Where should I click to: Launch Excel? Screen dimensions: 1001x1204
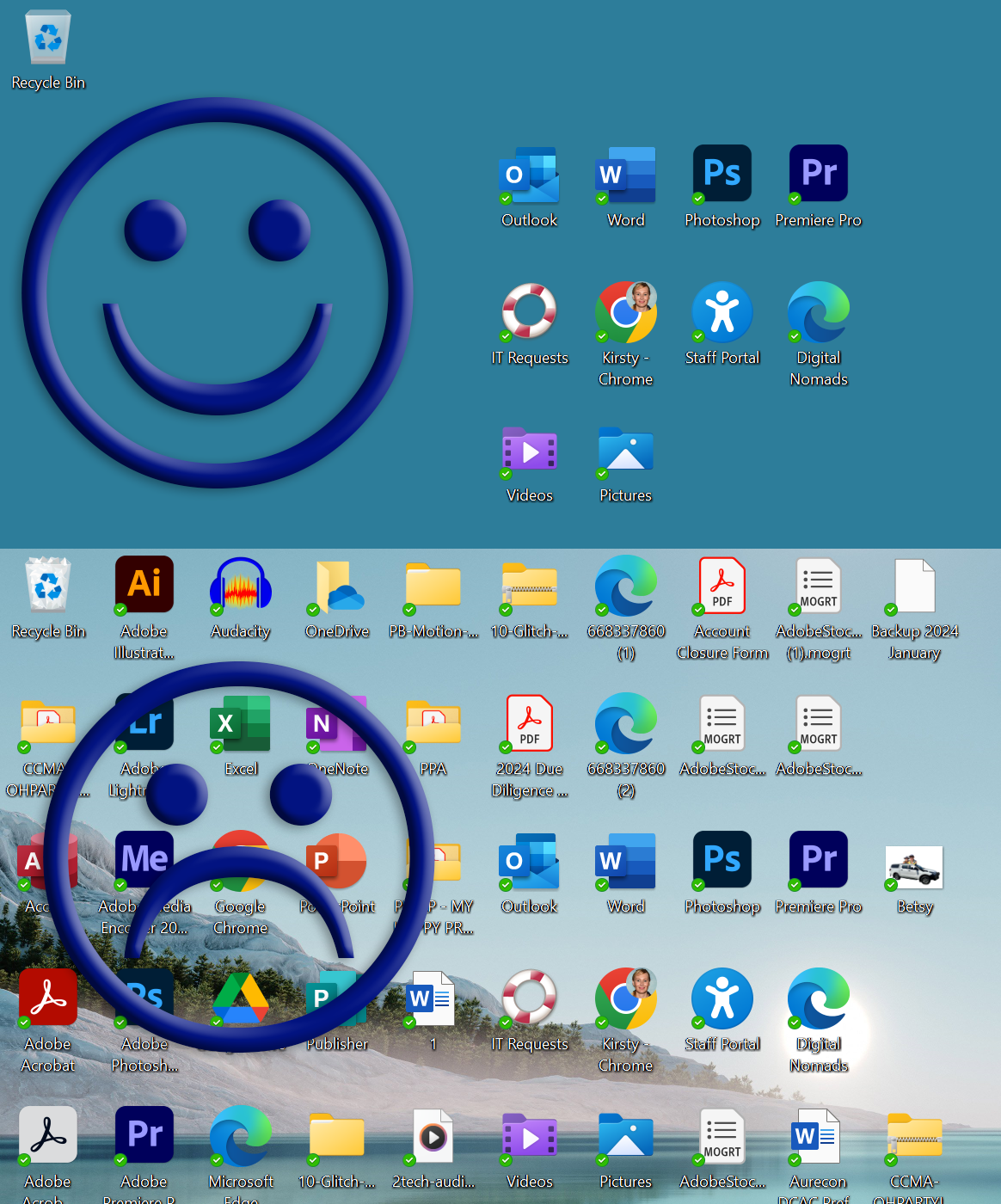240,722
